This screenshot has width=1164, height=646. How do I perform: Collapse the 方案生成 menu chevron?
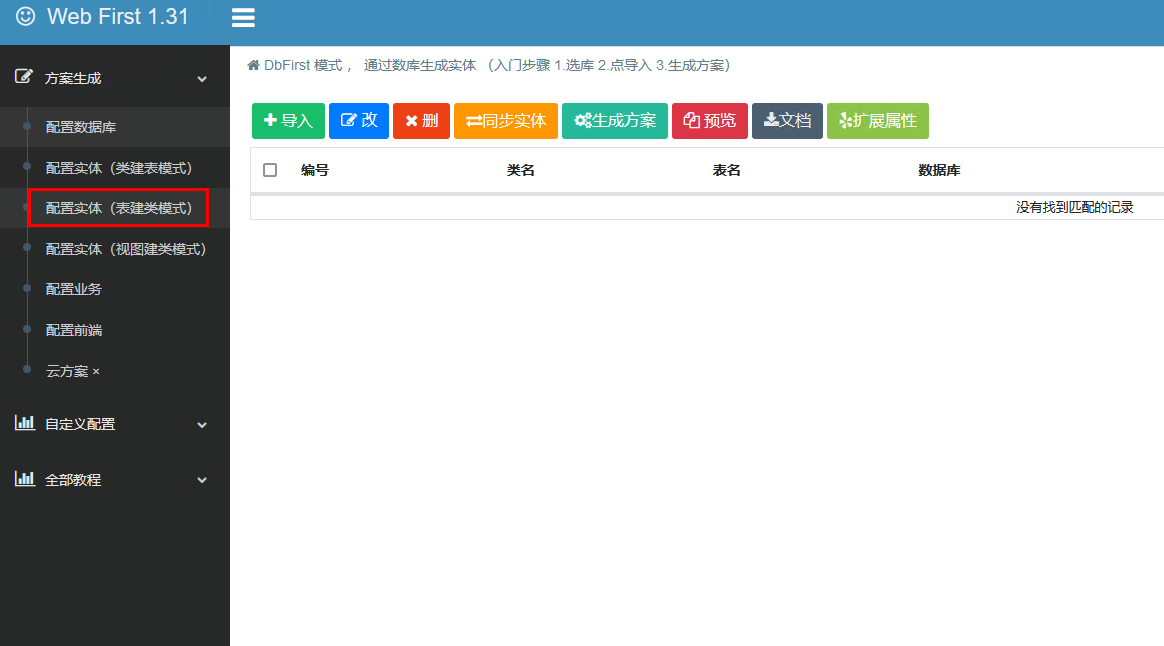point(202,79)
